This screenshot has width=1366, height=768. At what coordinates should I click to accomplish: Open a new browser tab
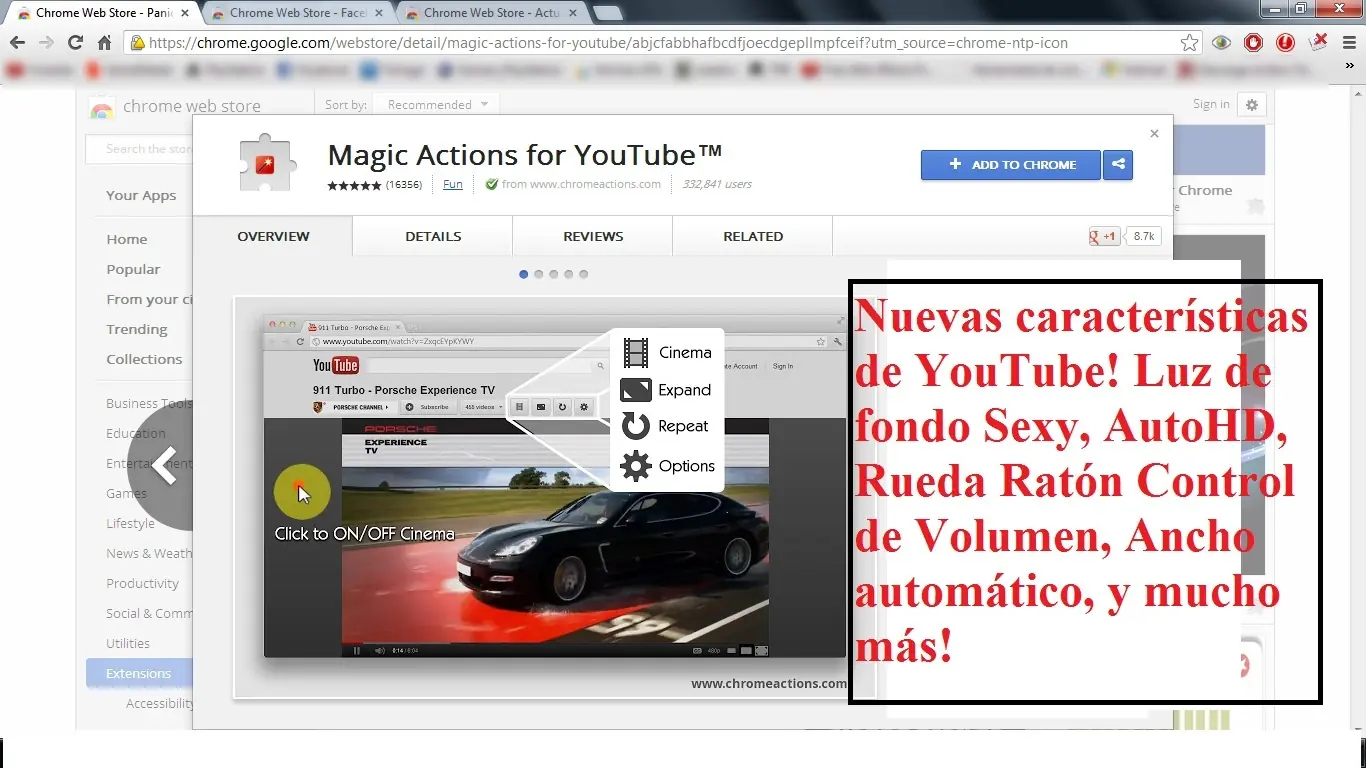click(608, 13)
